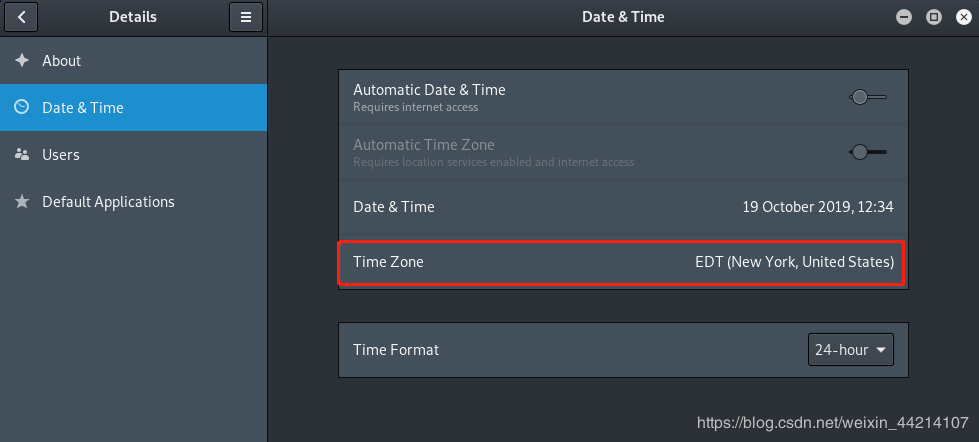The width and height of the screenshot is (979, 442).
Task: Click the 19 October 2019, 12:34 value
Action: point(817,207)
